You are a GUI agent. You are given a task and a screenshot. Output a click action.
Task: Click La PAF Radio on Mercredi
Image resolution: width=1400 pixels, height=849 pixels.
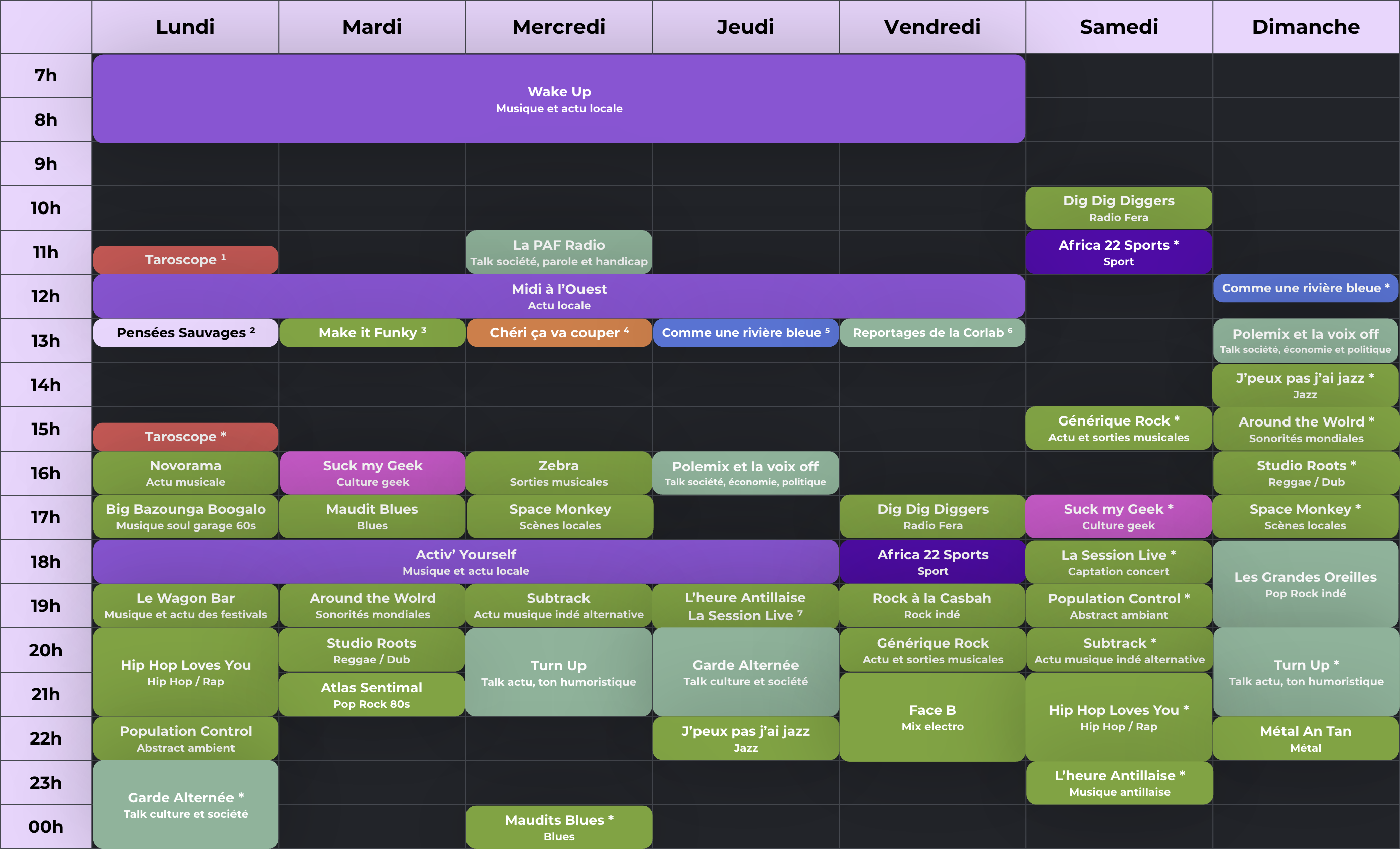pyautogui.click(x=558, y=252)
